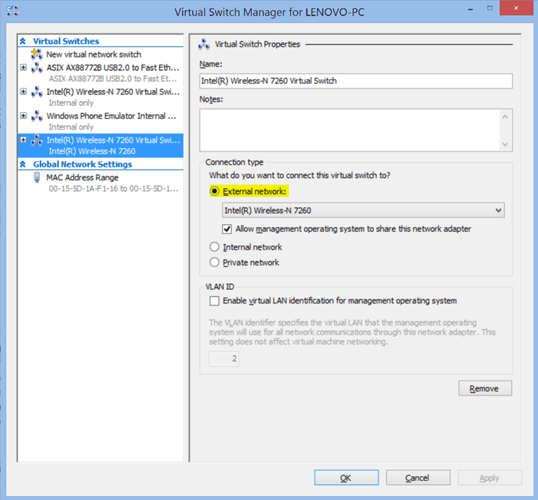
Task: Uncheck Allow management operating system sharing
Action: pyautogui.click(x=227, y=229)
